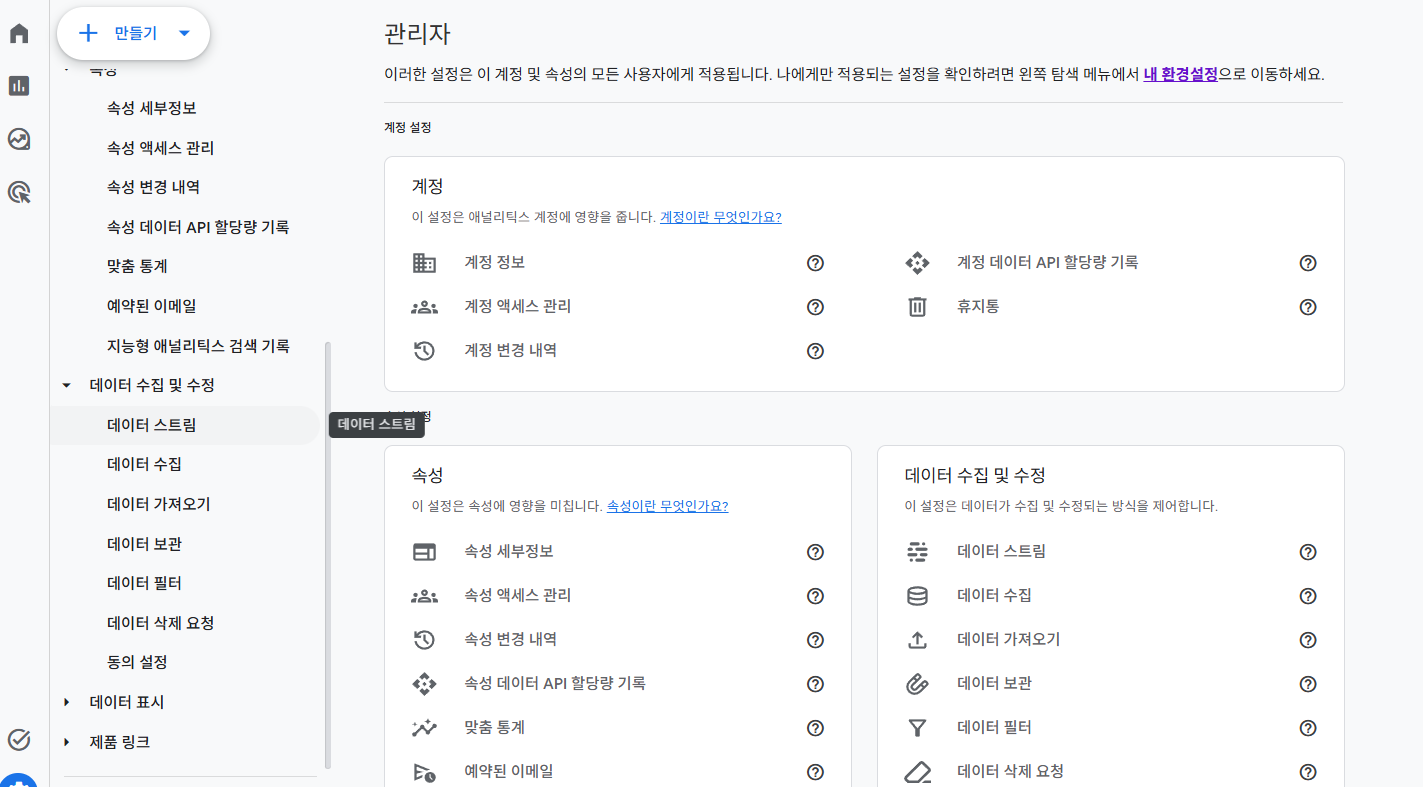Click the send icon beside 예약된 이메일 card row

click(x=424, y=772)
